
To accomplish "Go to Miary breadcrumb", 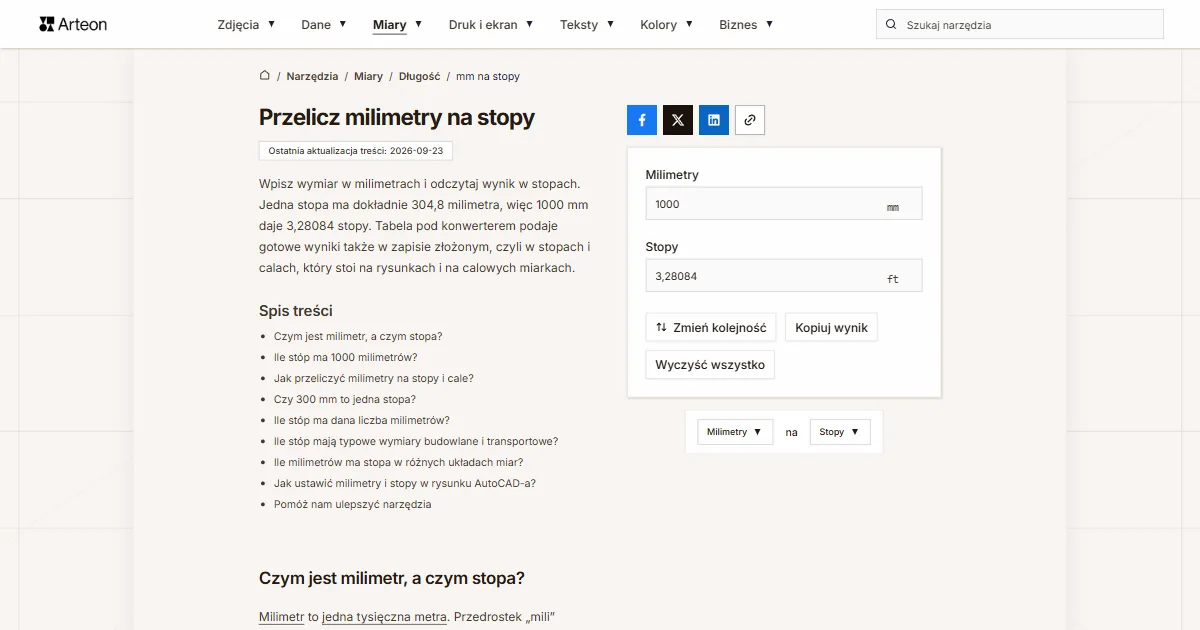I will pyautogui.click(x=368, y=76).
